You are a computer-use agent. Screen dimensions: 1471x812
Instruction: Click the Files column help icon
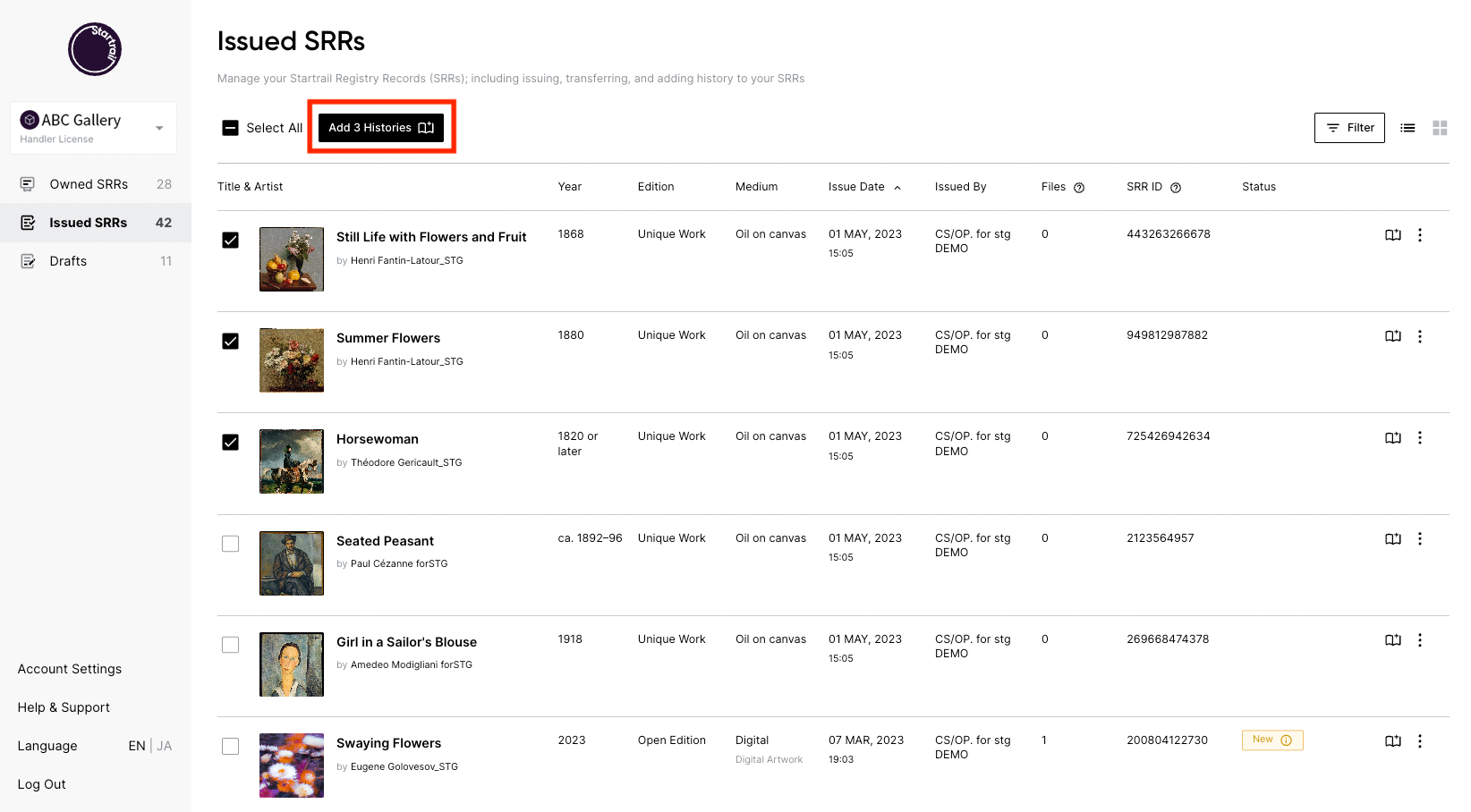pyautogui.click(x=1079, y=188)
